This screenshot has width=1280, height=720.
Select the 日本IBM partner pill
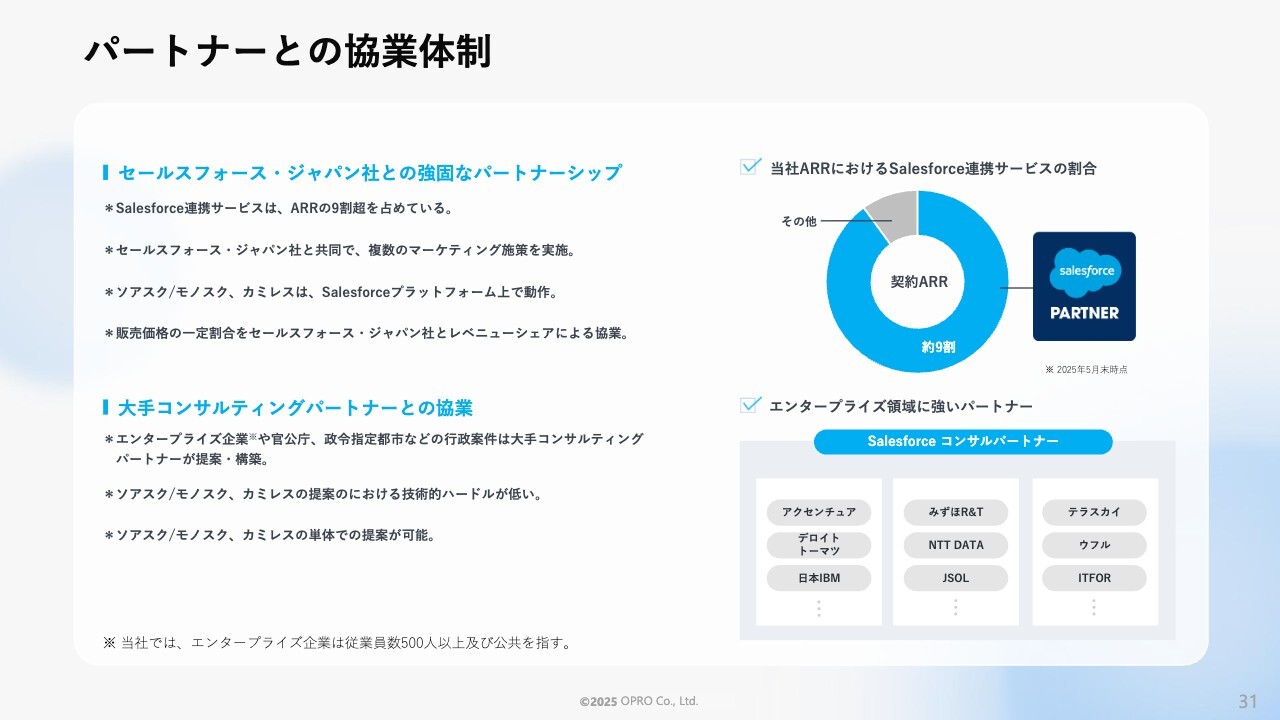coord(819,578)
